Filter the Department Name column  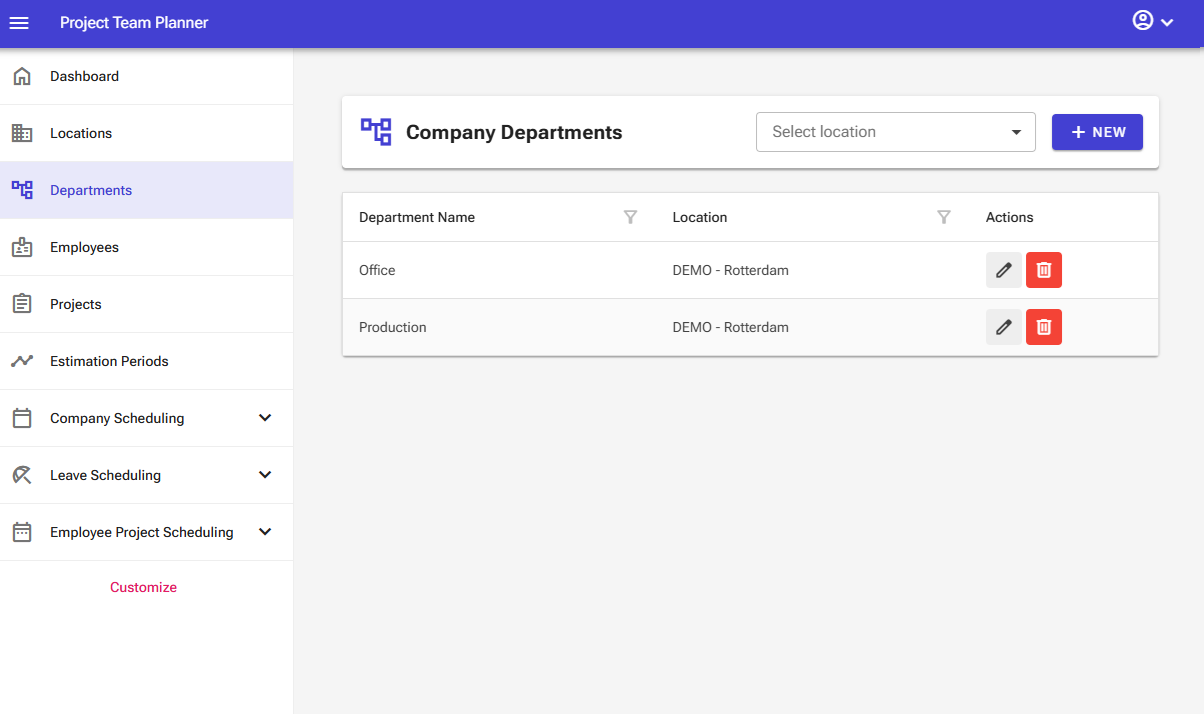[630, 217]
